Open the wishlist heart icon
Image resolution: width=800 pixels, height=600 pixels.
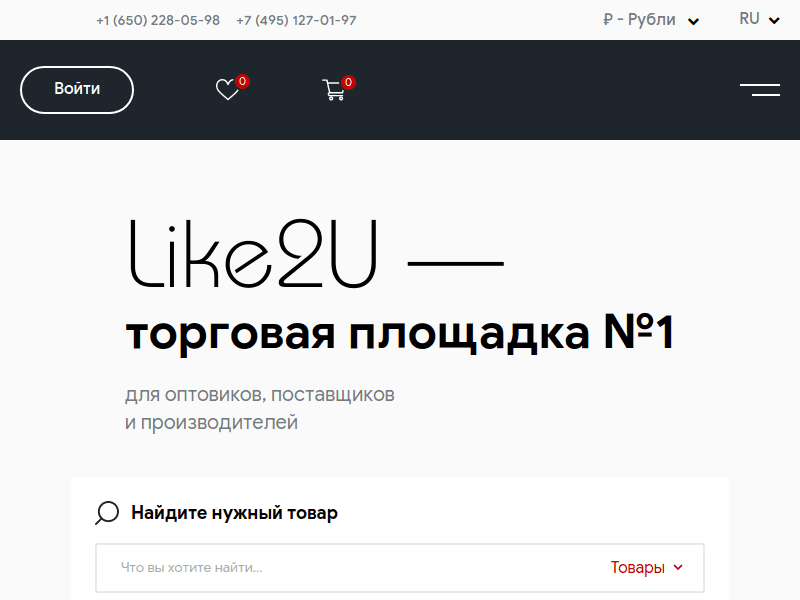coord(228,90)
